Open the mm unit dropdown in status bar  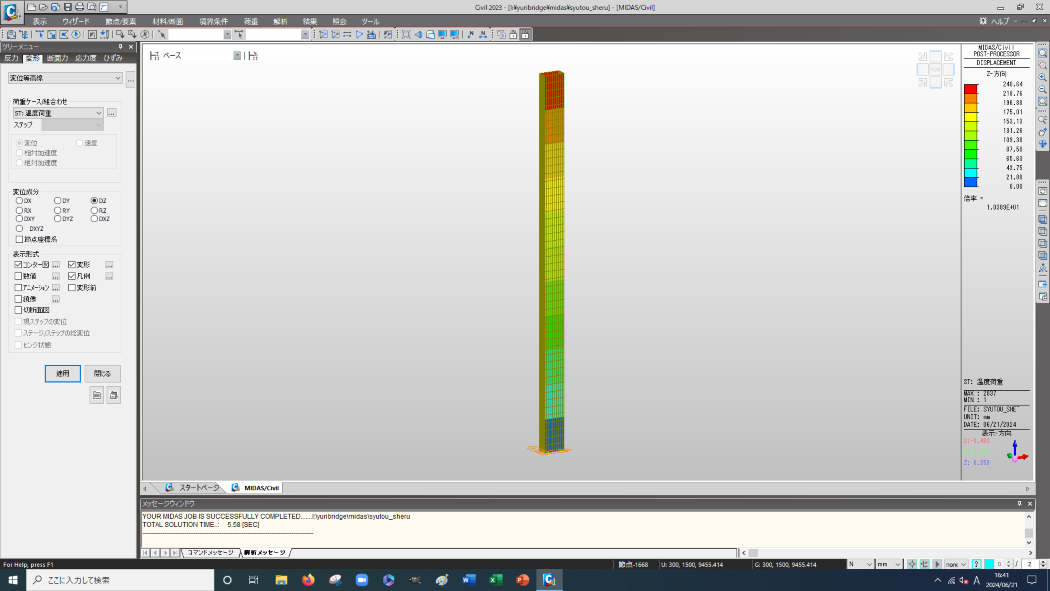click(897, 564)
